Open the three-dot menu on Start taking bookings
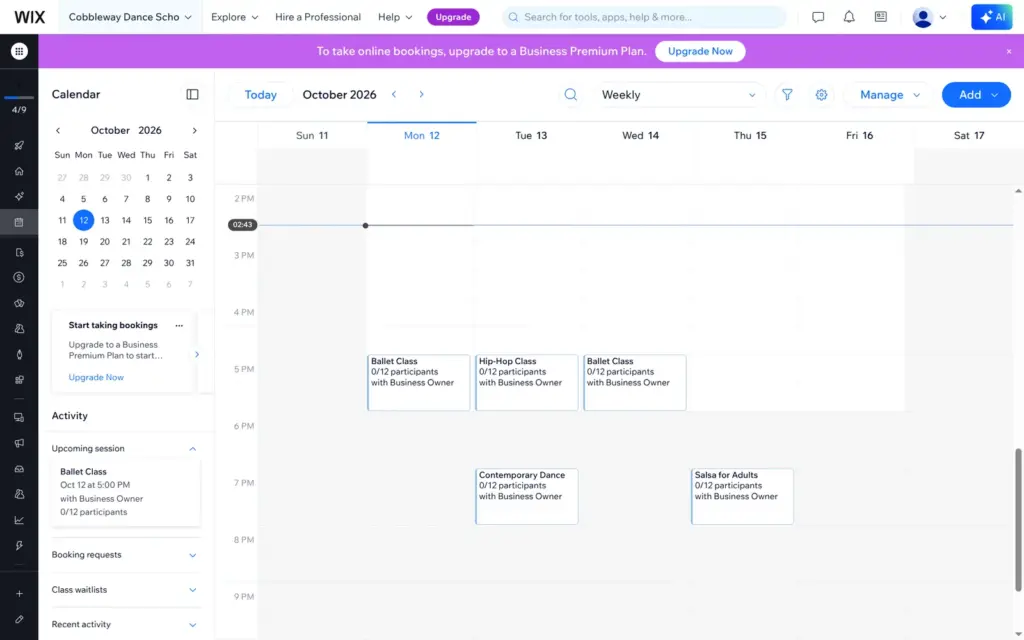Image resolution: width=1024 pixels, height=640 pixels. pyautogui.click(x=179, y=325)
